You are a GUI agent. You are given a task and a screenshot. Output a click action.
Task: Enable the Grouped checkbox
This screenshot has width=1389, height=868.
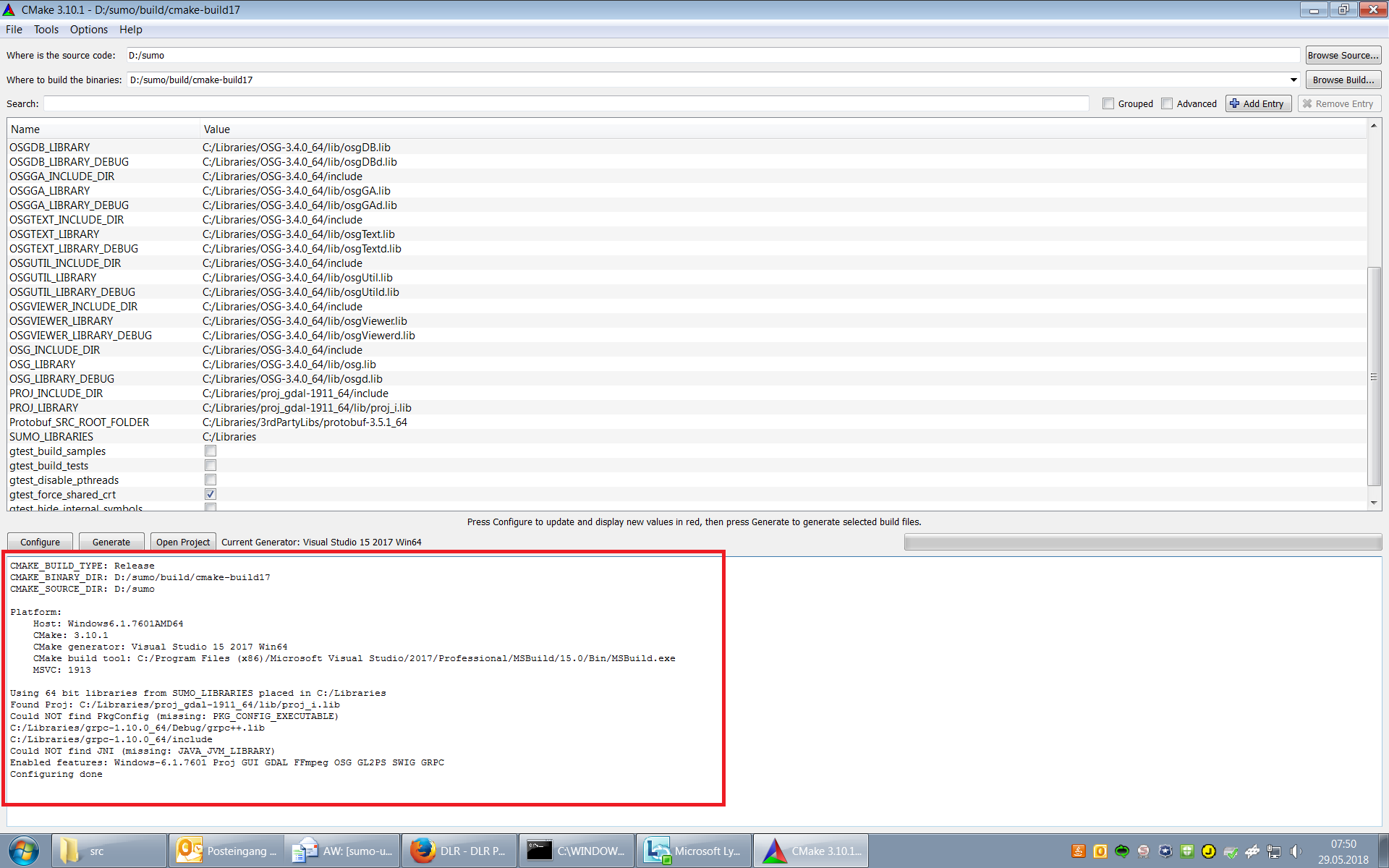coord(1108,104)
